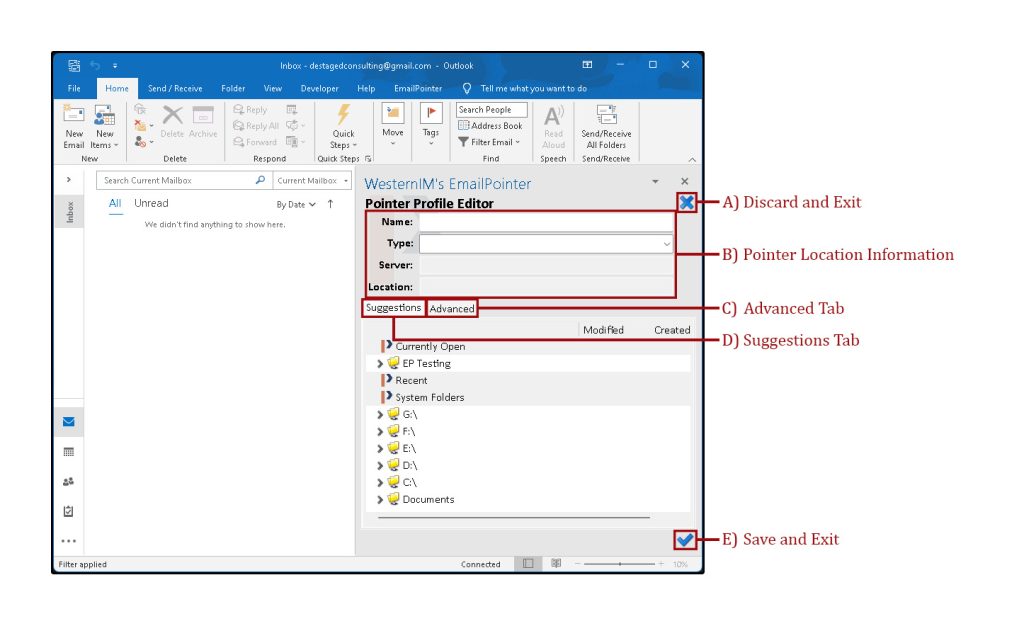1024x626 pixels.
Task: Switch to the Advanced tab
Action: (452, 309)
